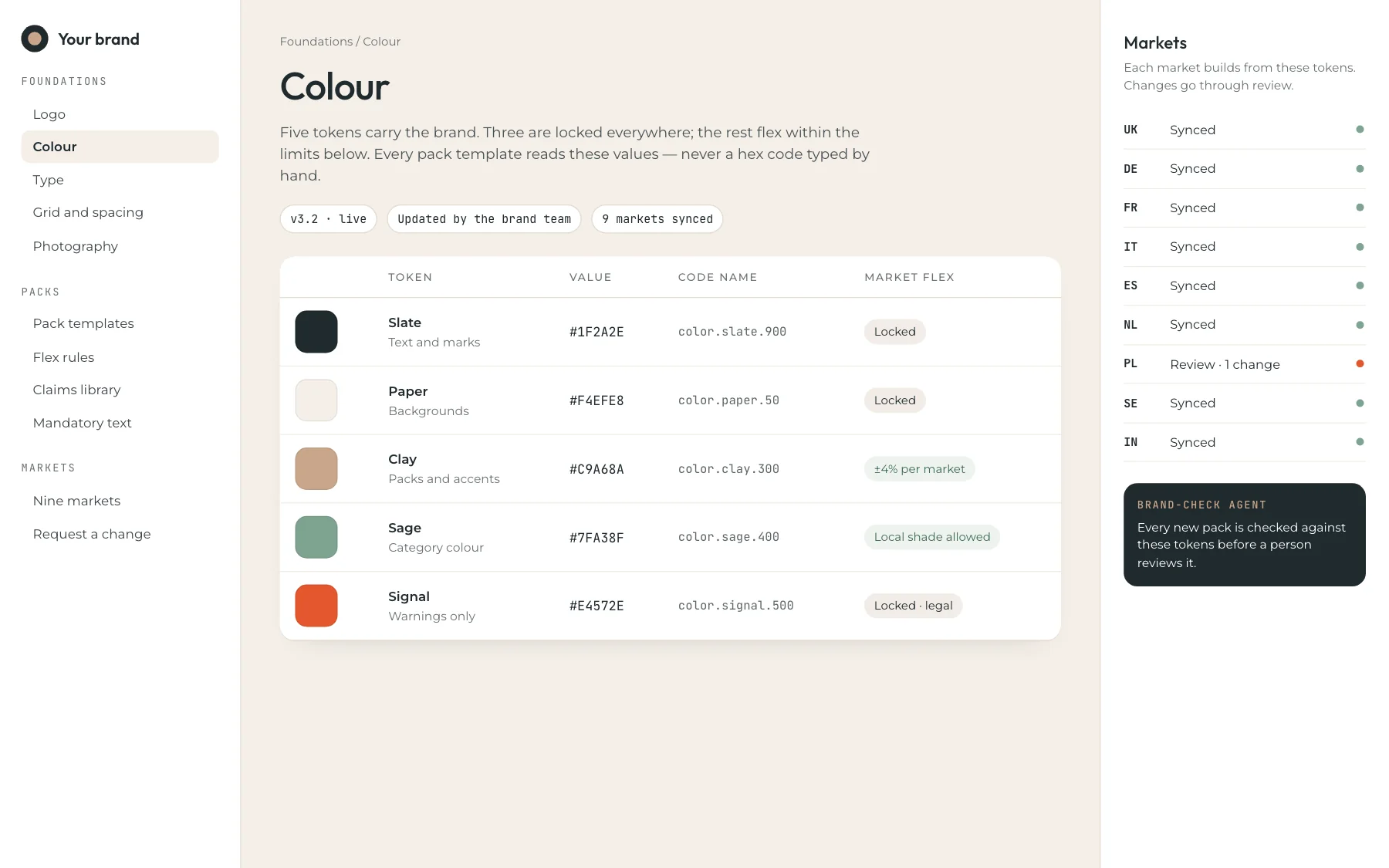Click code name color.paper.50

click(728, 400)
